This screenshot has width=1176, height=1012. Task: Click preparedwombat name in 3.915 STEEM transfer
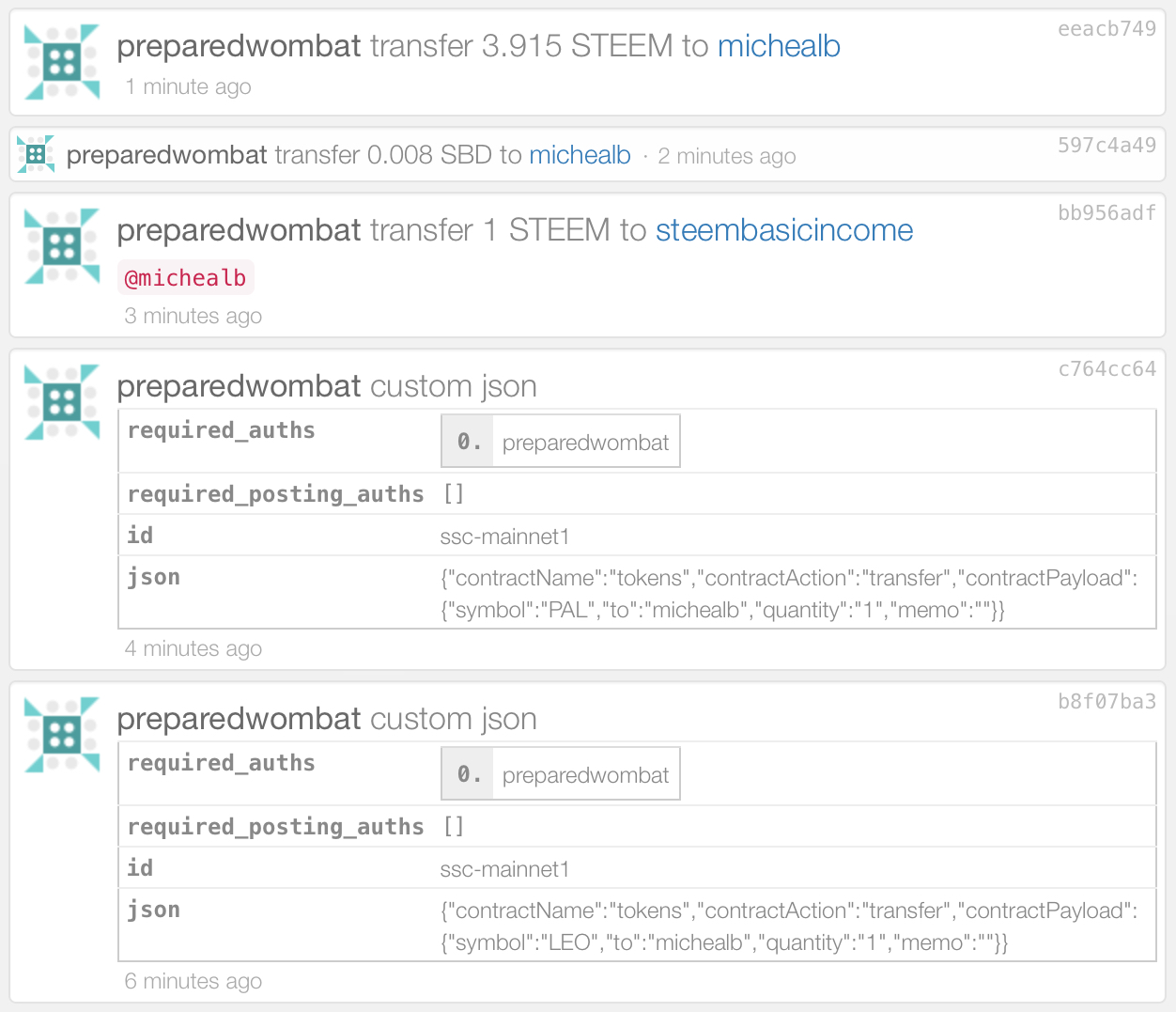(239, 46)
